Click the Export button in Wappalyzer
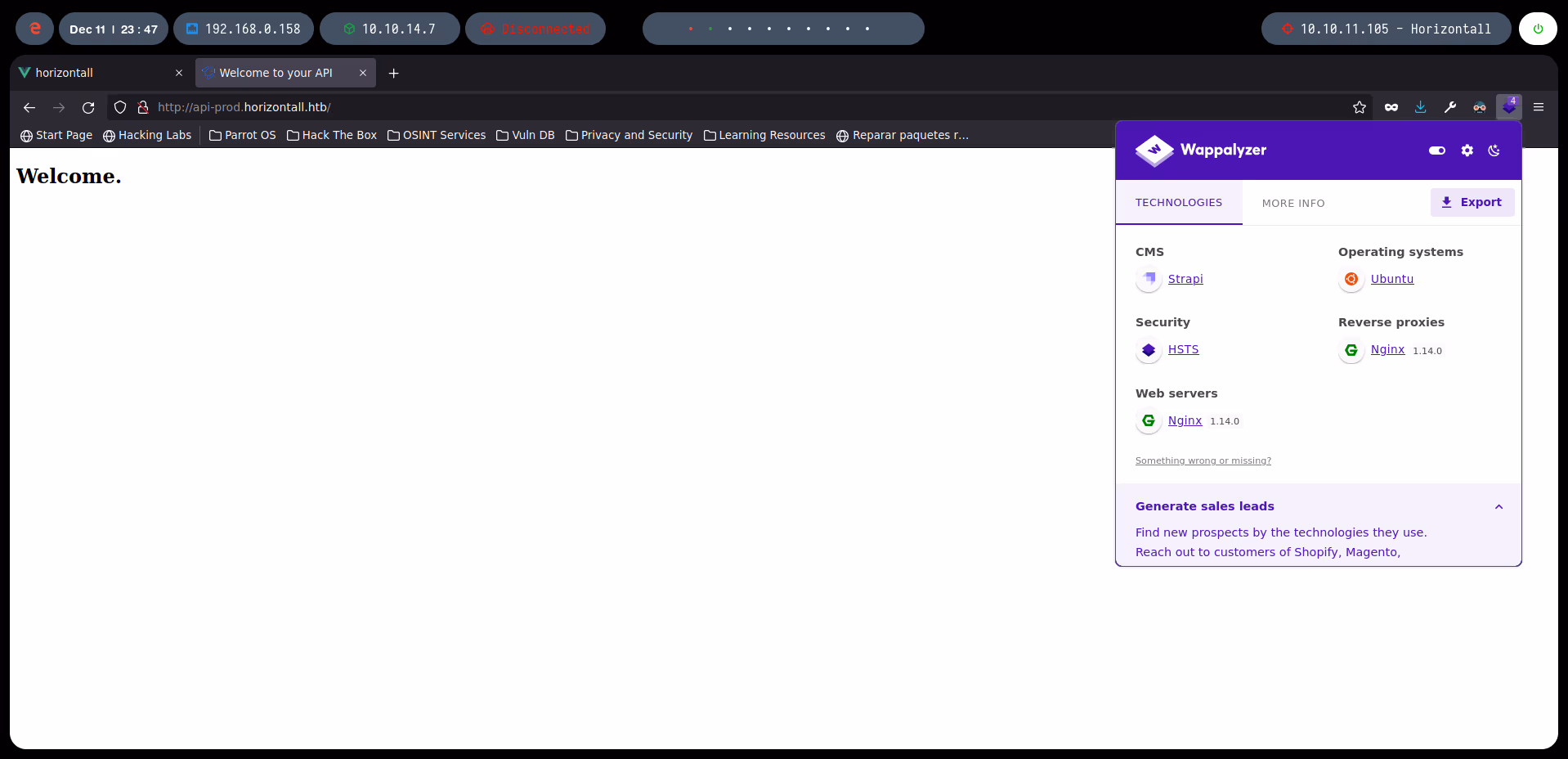 pos(1472,202)
